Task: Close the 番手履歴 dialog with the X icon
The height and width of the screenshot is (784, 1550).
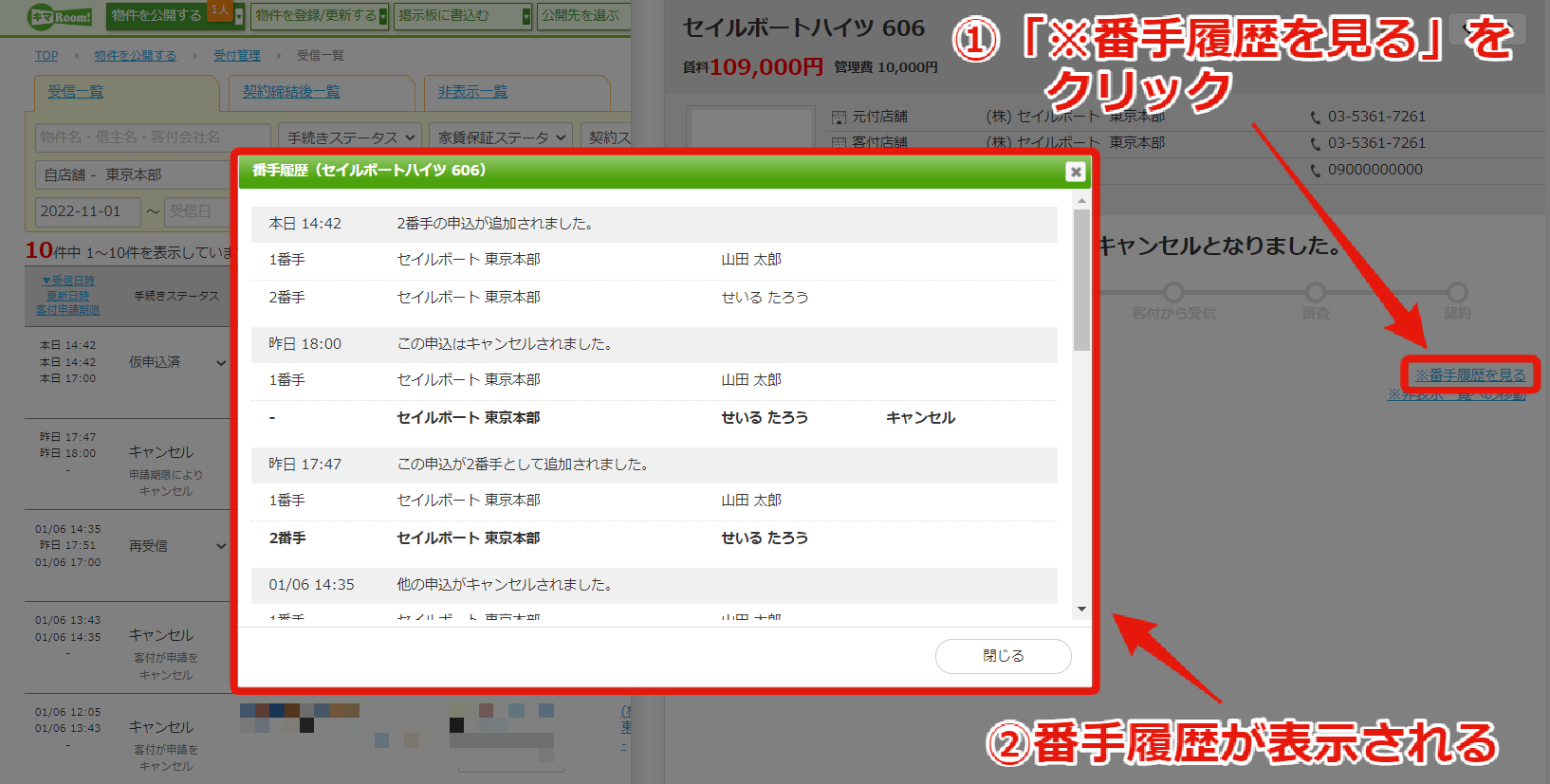Action: point(1075,172)
